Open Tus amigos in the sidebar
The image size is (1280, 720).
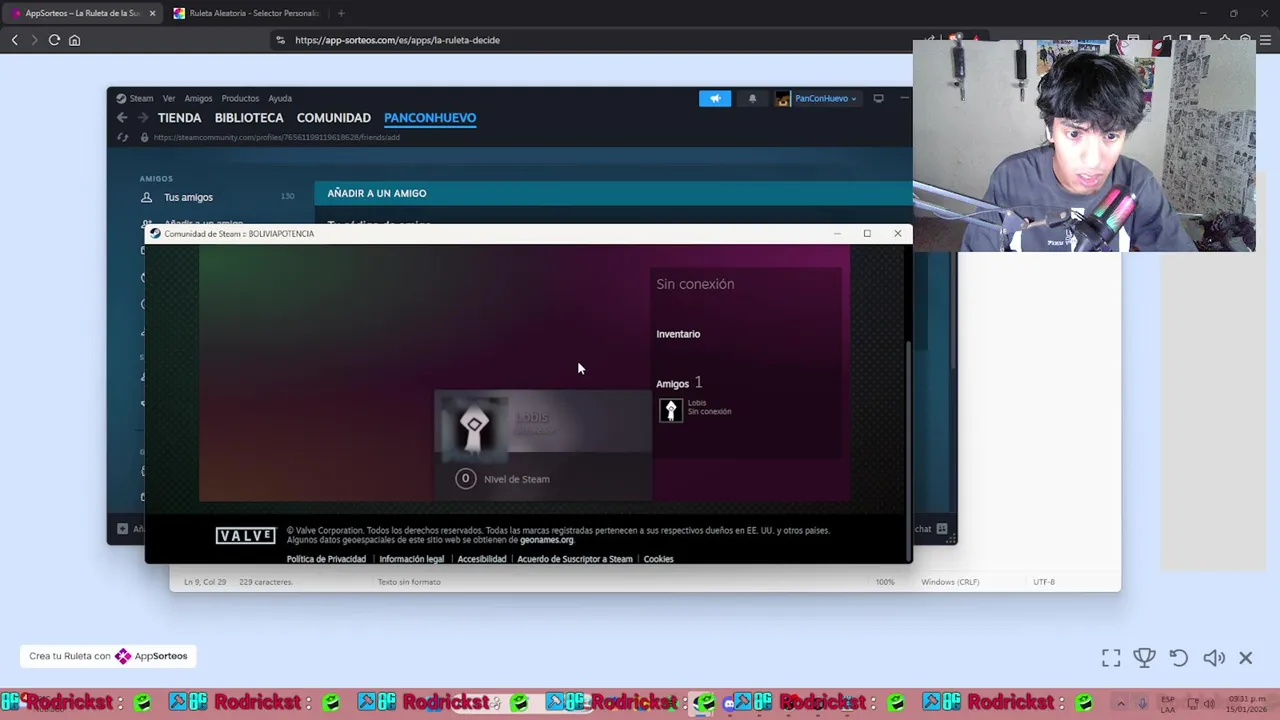click(x=188, y=197)
